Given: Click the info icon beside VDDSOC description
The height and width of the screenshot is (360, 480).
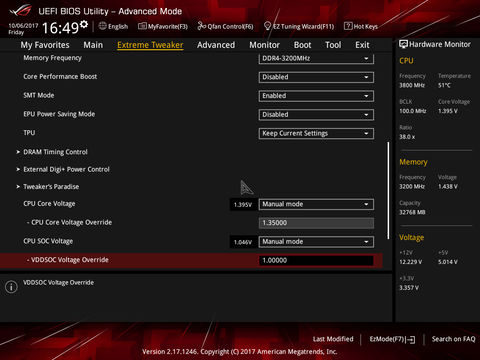Looking at the screenshot, I should pyautogui.click(x=11, y=287).
